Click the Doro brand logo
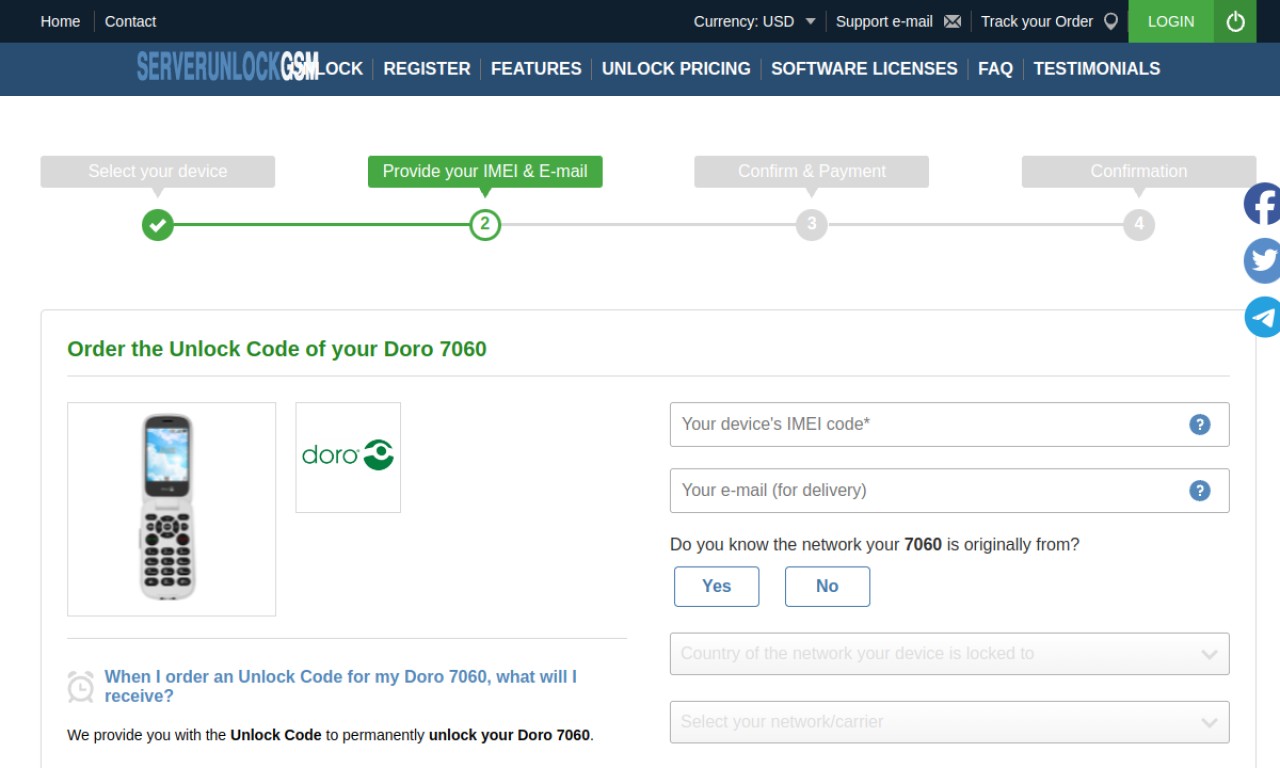 [x=348, y=457]
